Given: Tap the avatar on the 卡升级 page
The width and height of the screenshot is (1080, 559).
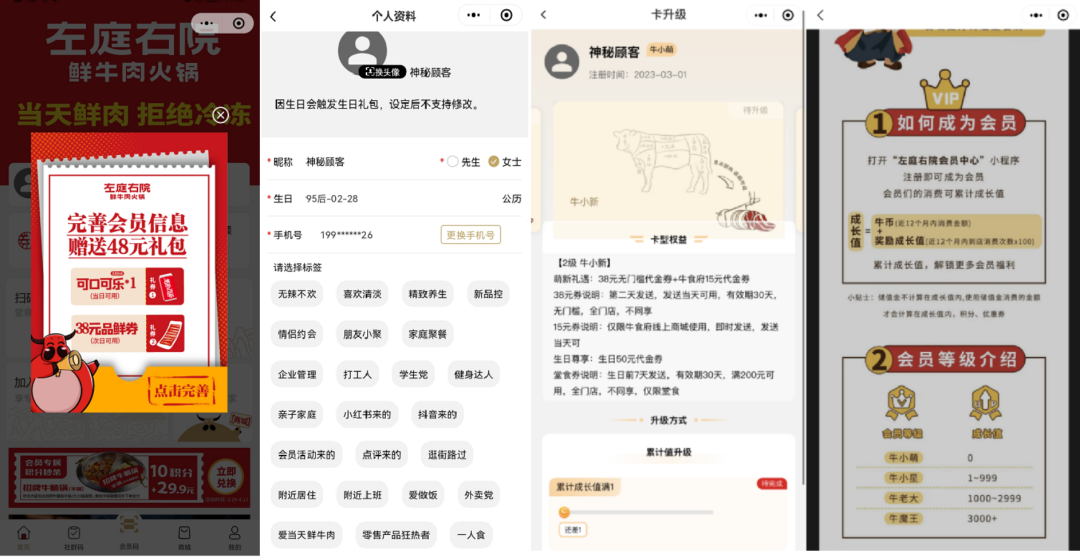Looking at the screenshot, I should coord(561,61).
